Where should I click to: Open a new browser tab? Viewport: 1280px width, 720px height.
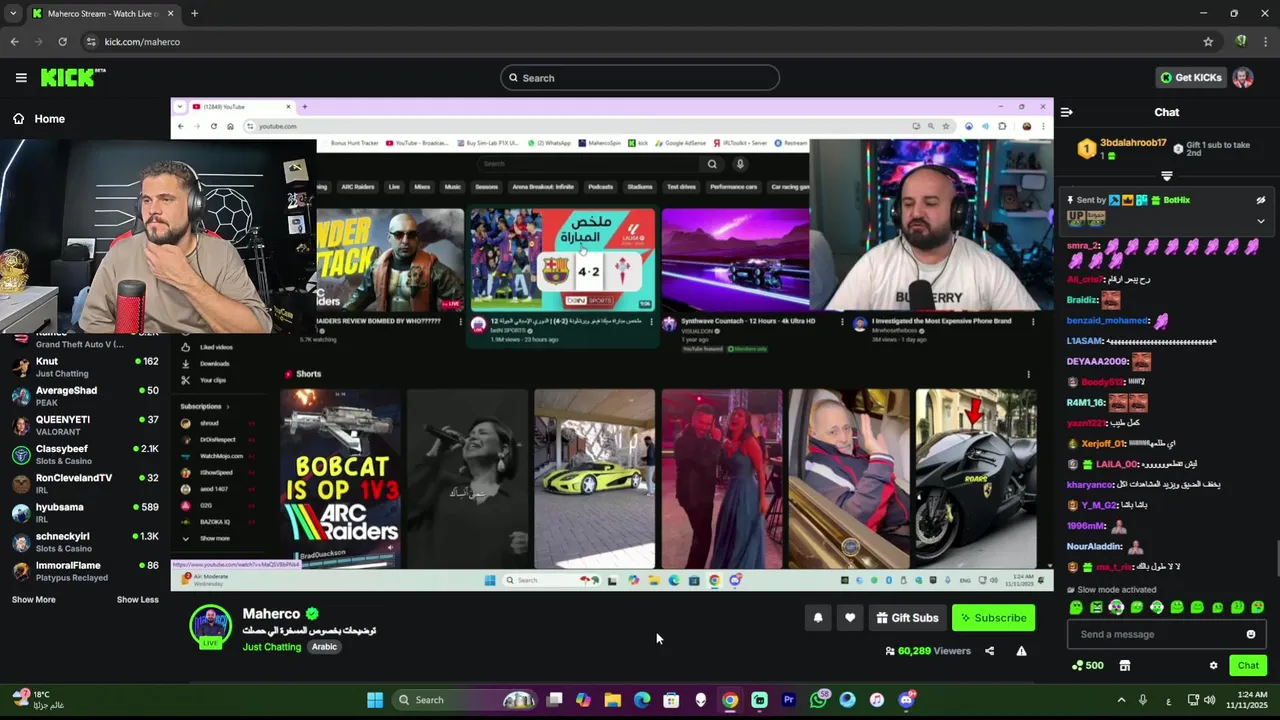coord(194,13)
